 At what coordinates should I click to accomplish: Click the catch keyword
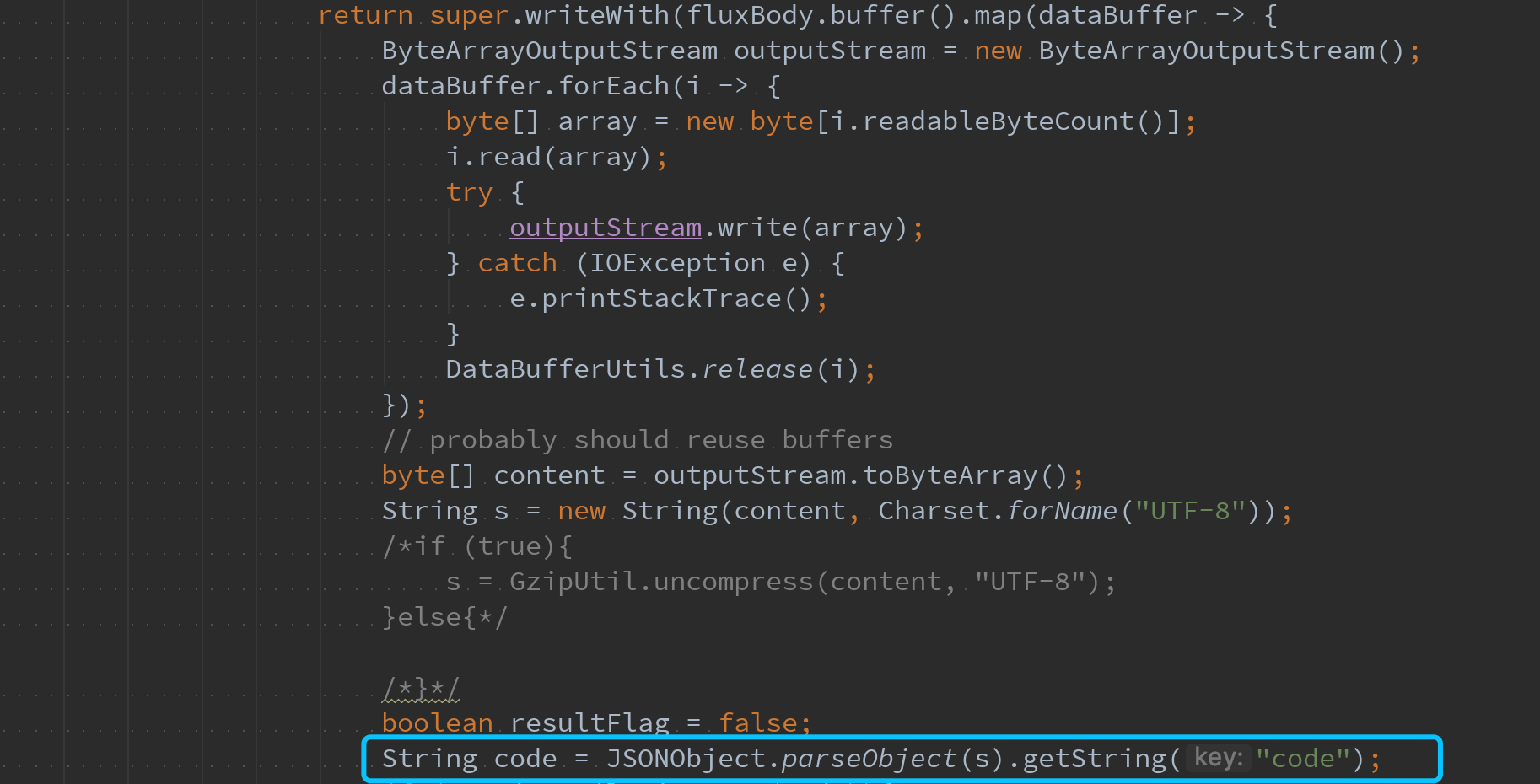[517, 262]
